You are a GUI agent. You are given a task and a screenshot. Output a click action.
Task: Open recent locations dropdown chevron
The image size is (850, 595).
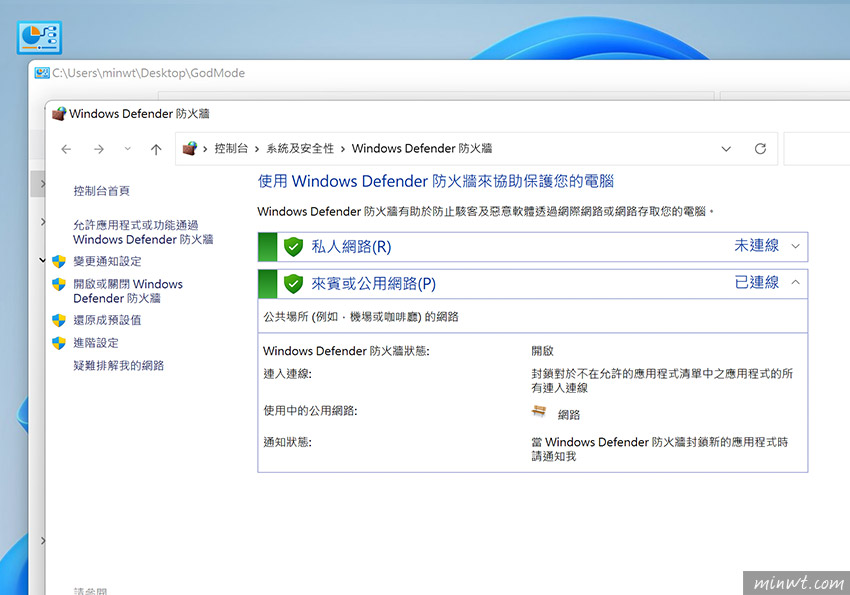pos(127,148)
